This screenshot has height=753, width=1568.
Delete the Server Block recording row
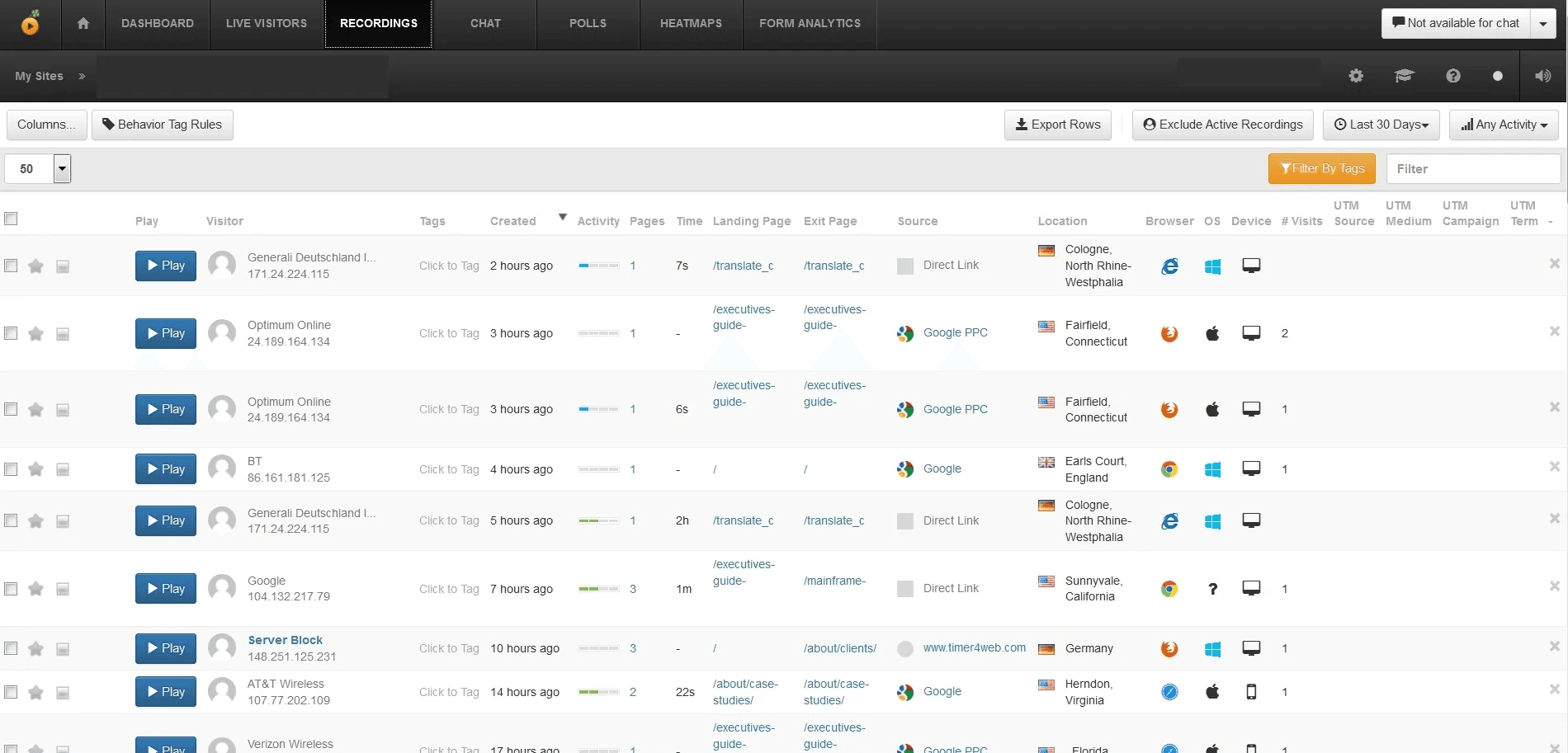coord(1555,647)
